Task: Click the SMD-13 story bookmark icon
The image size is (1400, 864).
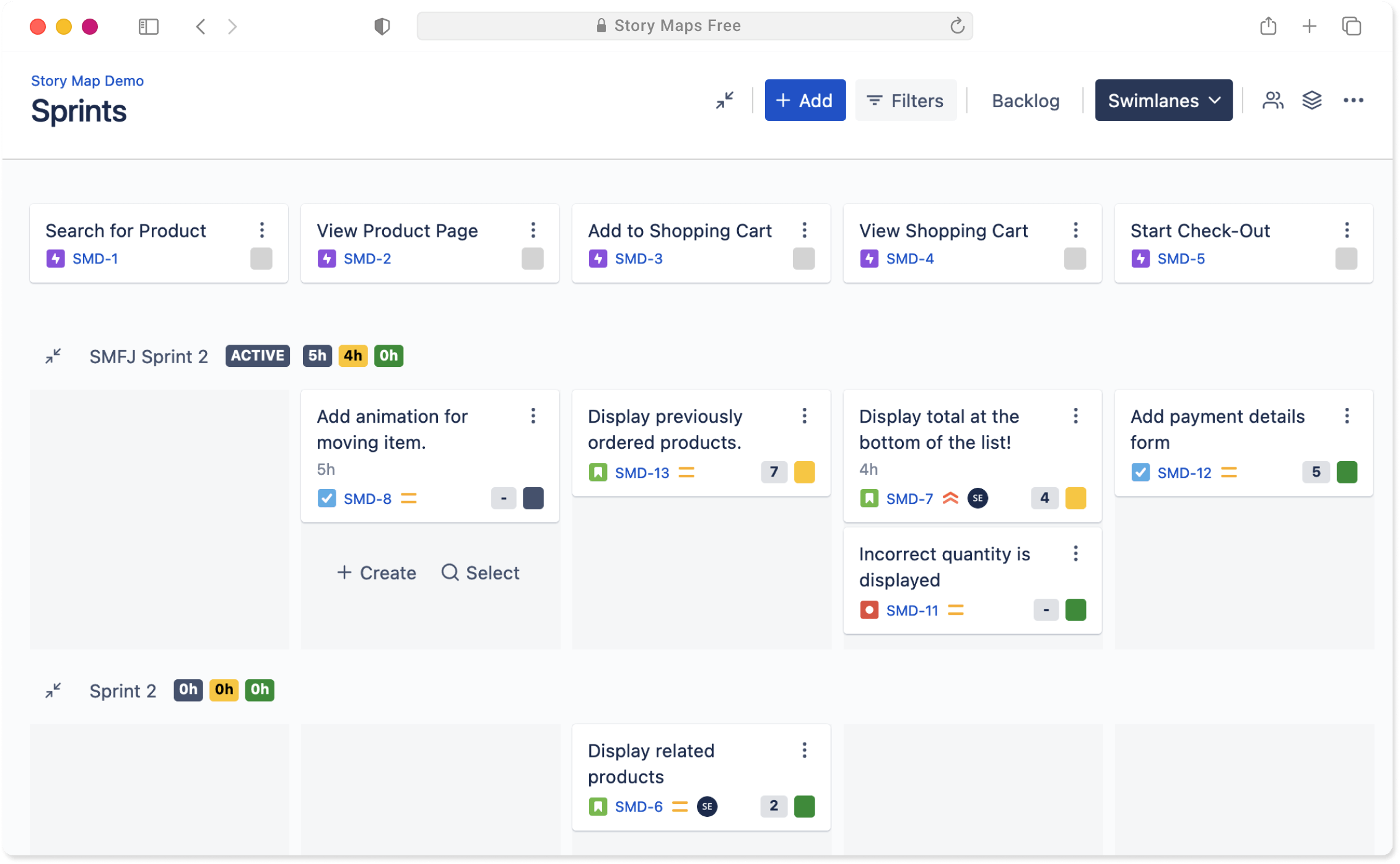Action: [x=598, y=473]
